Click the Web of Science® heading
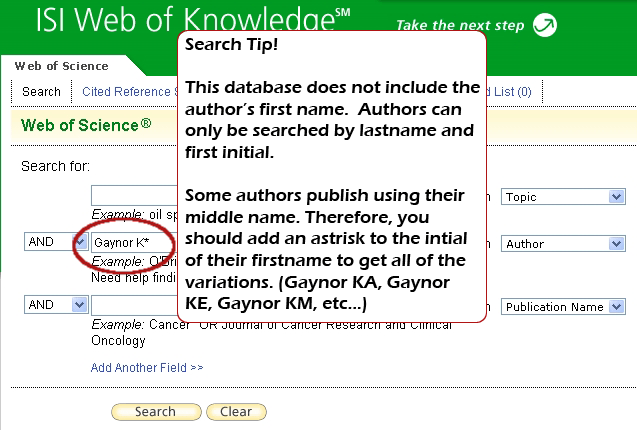The width and height of the screenshot is (637, 430). 86,125
